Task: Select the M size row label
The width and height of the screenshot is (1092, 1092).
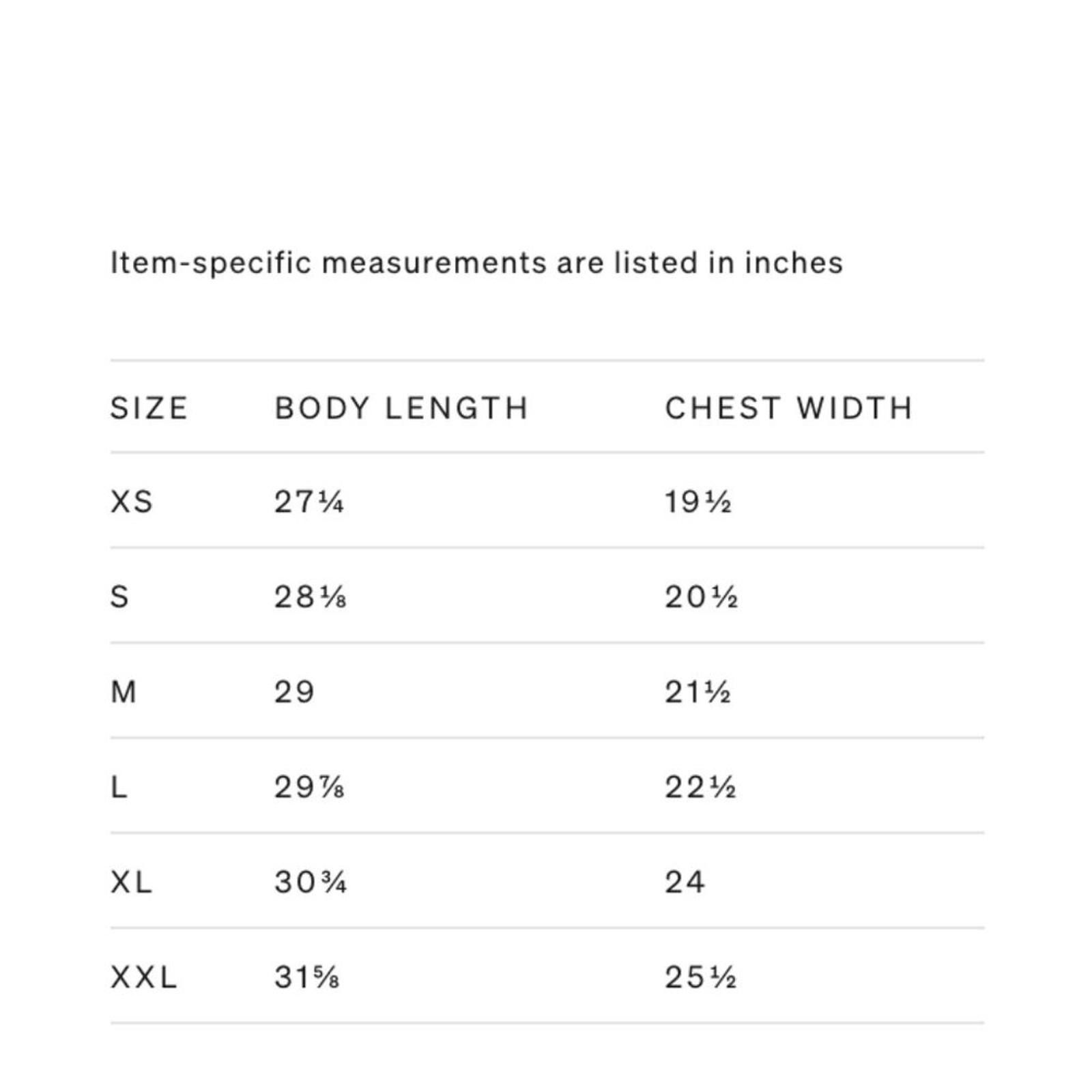Action: [124, 692]
